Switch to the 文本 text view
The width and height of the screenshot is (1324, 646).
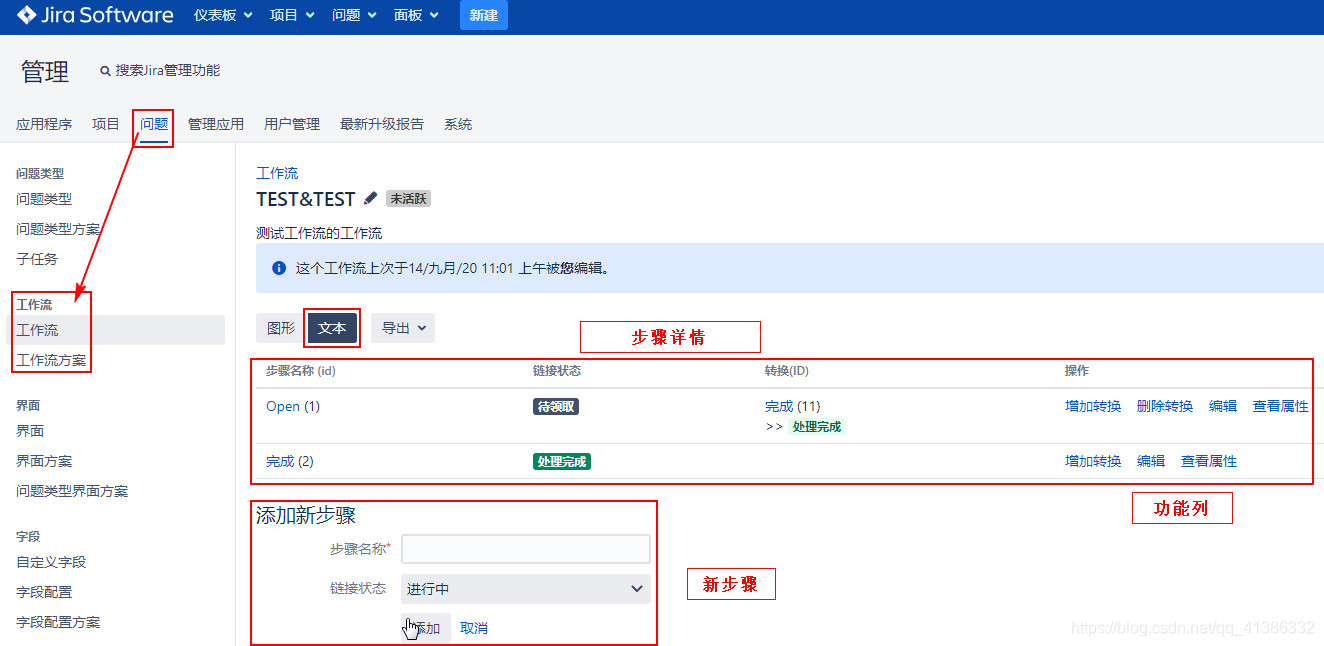[332, 328]
